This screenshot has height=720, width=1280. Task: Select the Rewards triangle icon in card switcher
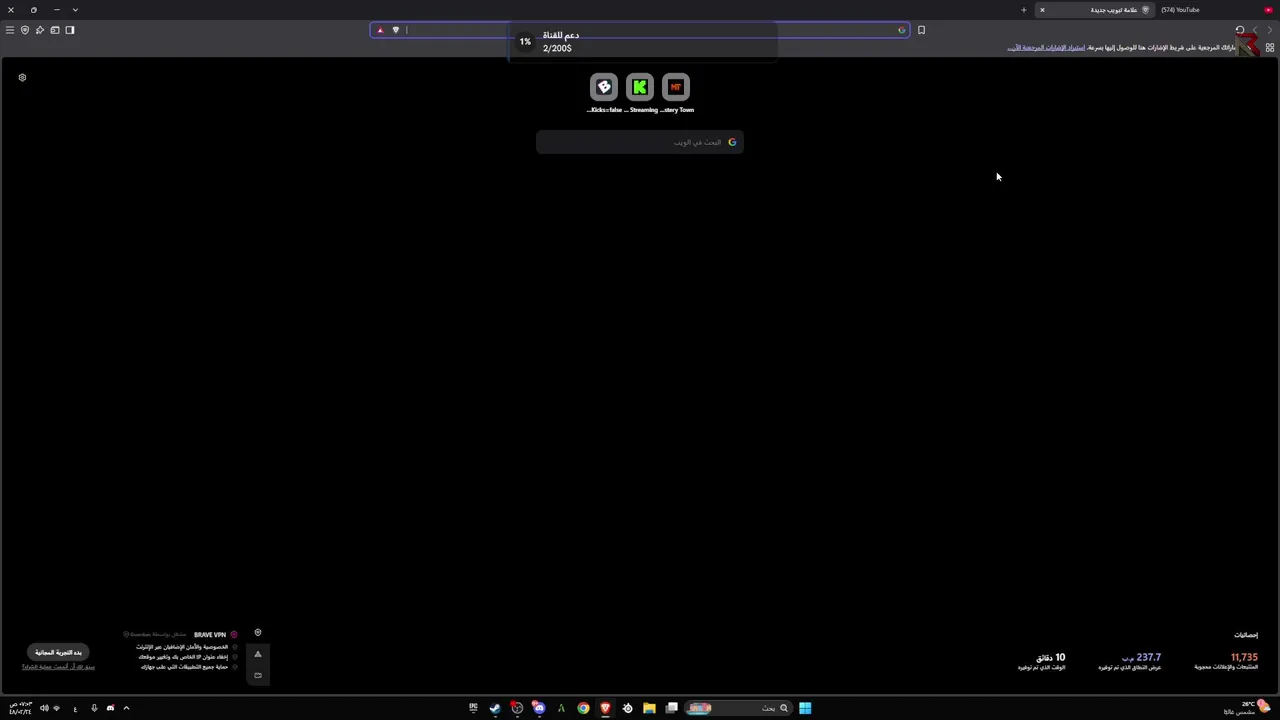pos(258,654)
